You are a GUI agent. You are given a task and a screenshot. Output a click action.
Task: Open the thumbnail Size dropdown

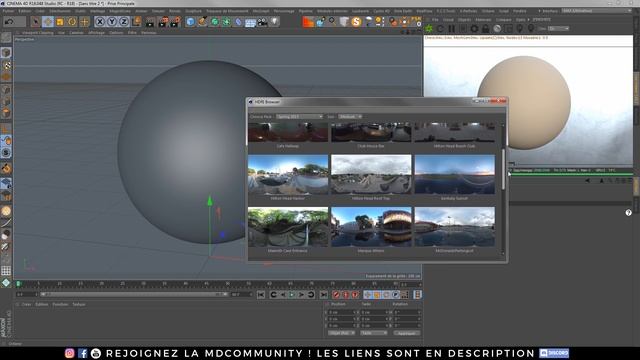click(350, 117)
